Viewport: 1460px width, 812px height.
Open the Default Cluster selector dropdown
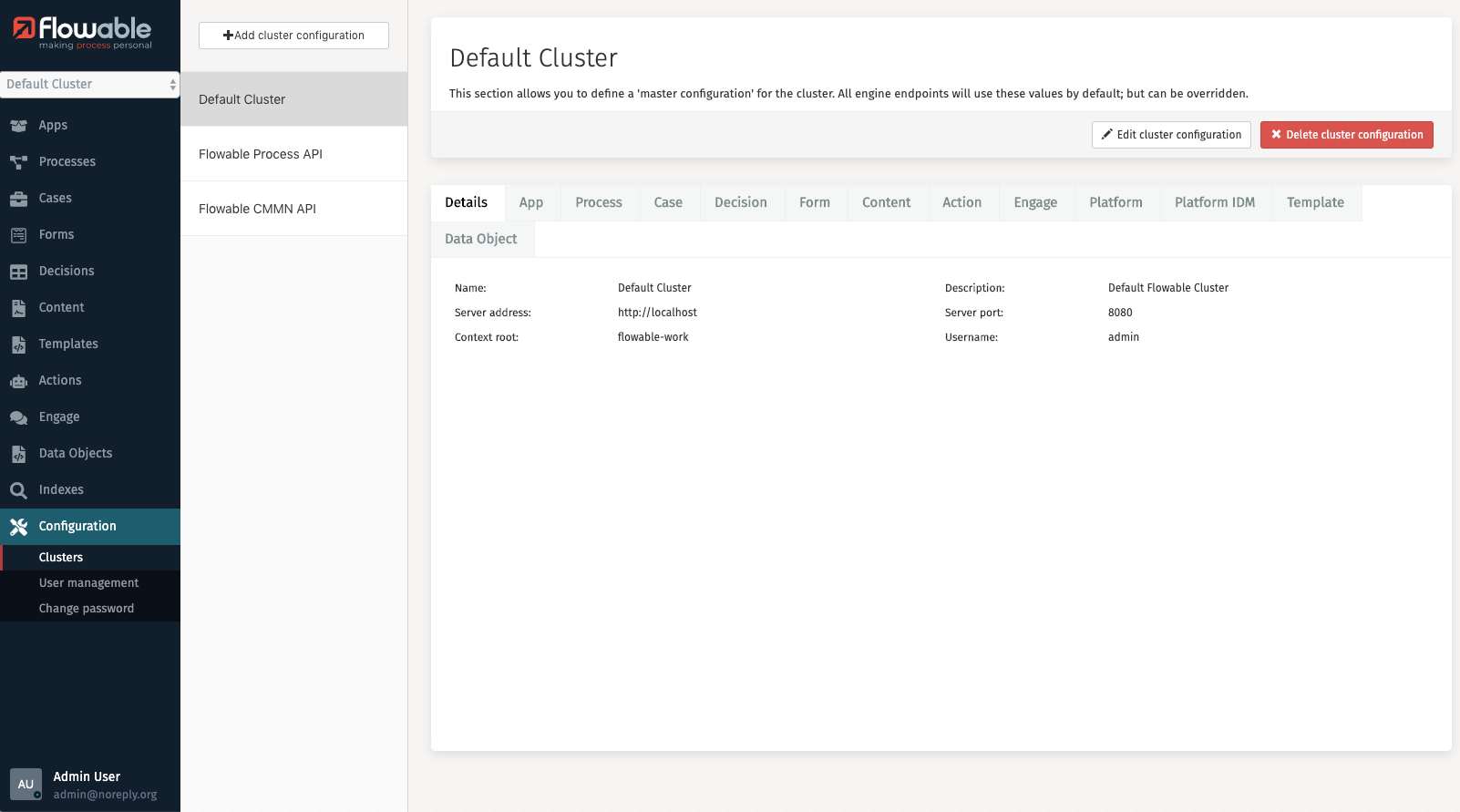[89, 84]
